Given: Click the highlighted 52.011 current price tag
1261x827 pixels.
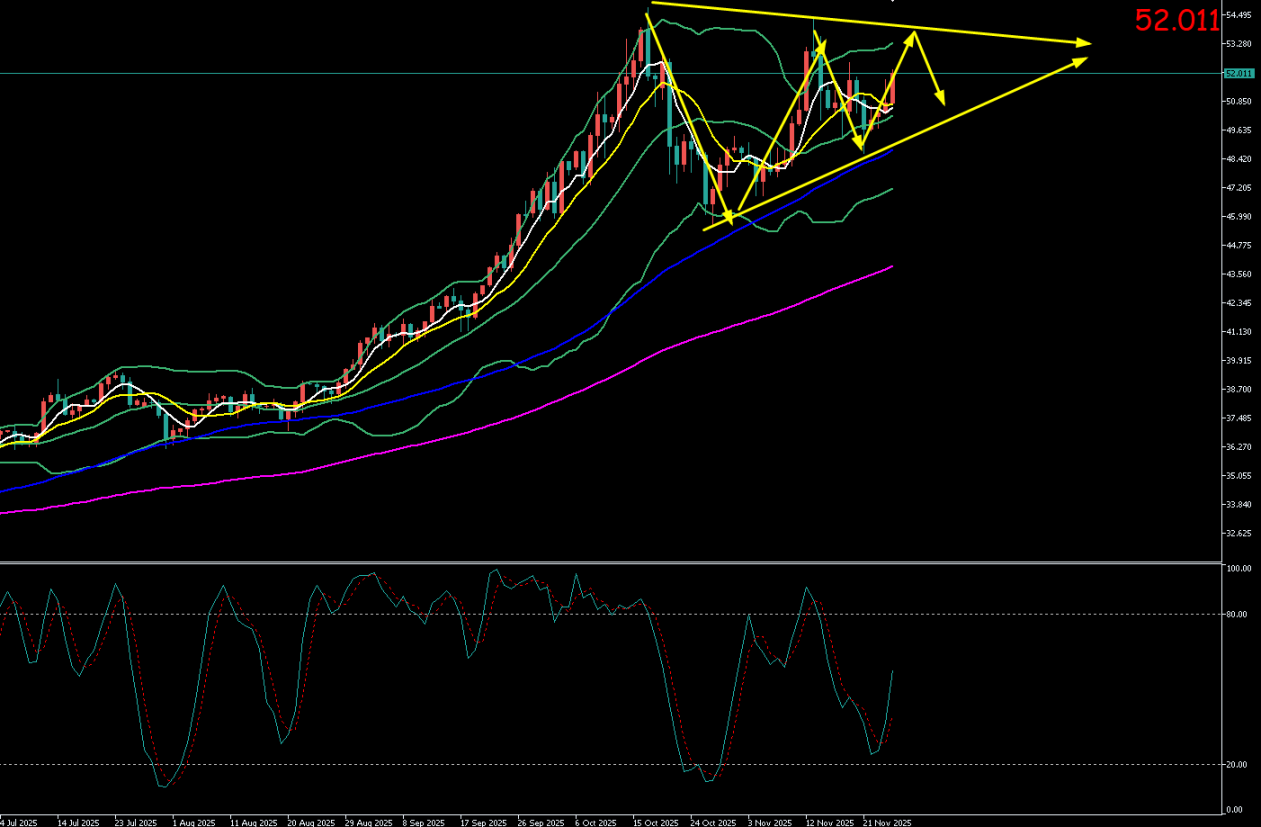Looking at the screenshot, I should click(x=1238, y=73).
